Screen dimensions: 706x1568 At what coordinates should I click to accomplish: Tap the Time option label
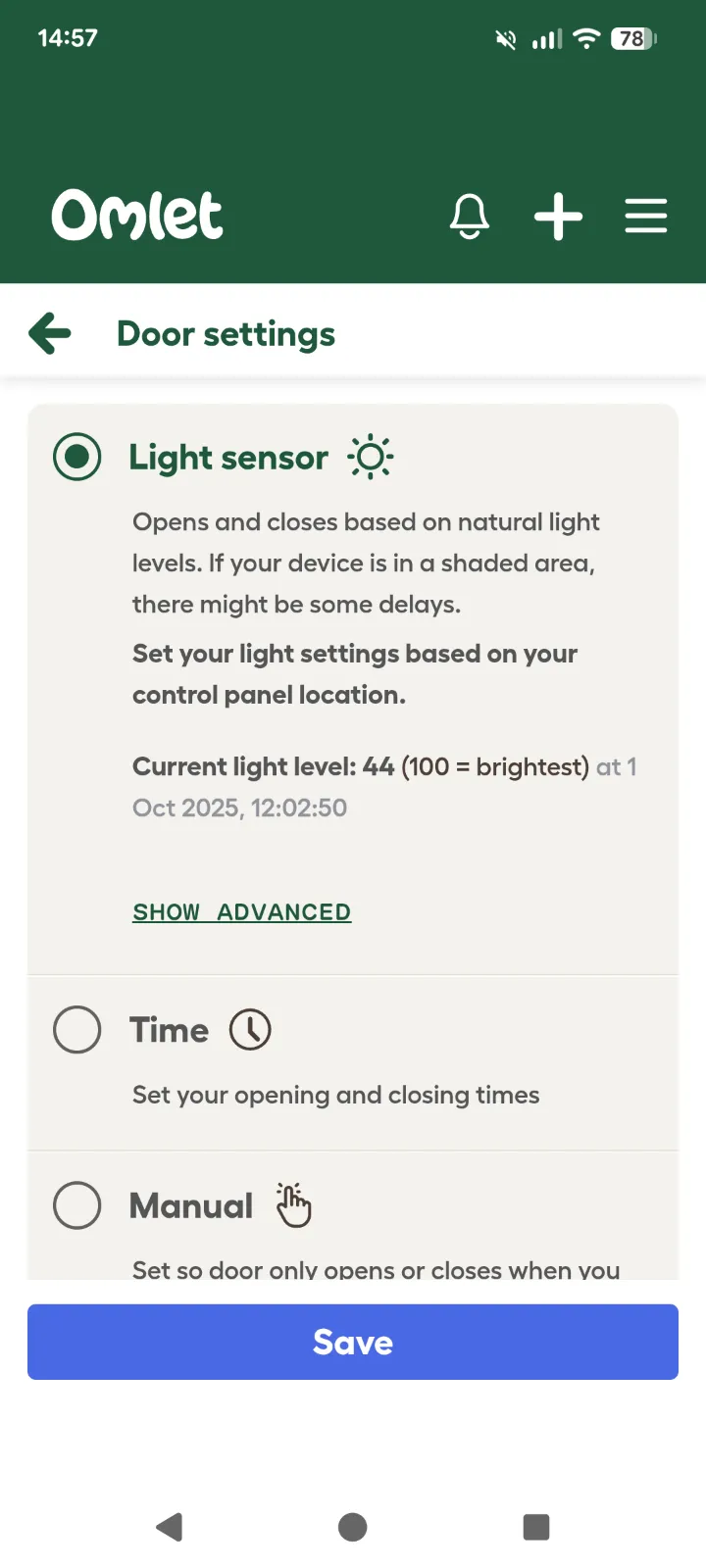(x=170, y=1030)
